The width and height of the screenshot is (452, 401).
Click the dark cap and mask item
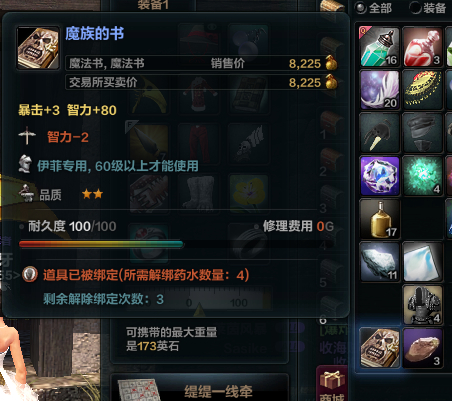[422, 133]
